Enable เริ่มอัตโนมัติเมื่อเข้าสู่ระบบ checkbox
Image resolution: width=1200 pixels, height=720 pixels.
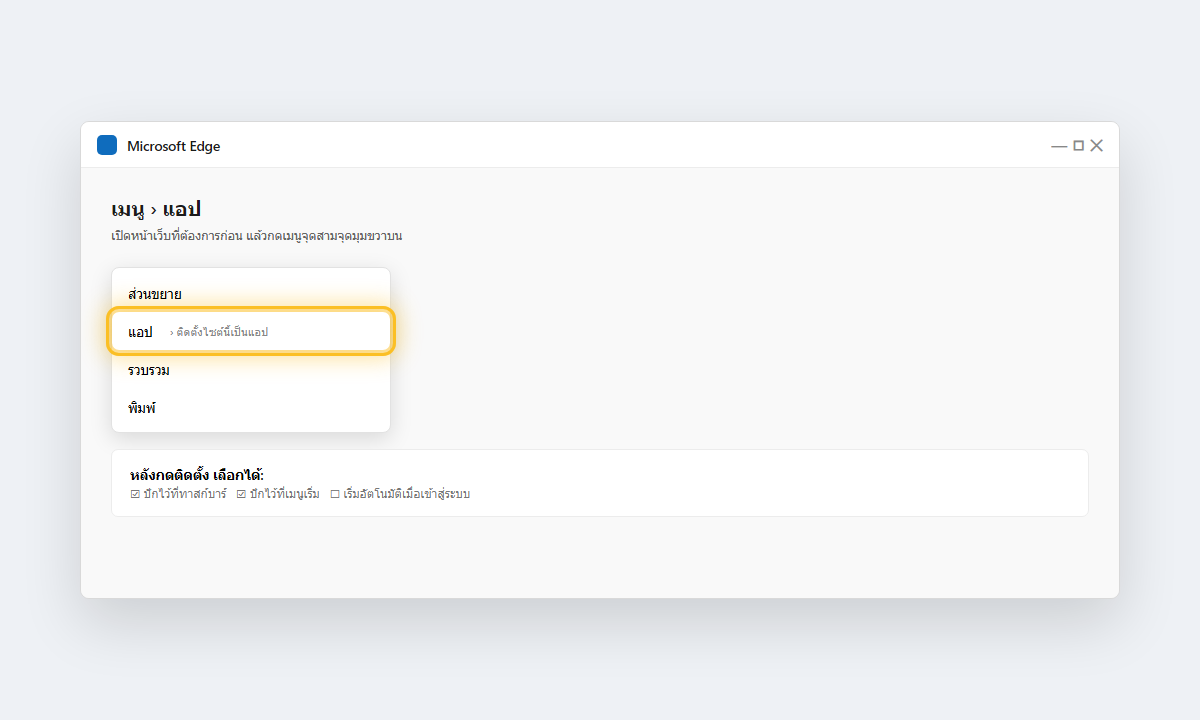(x=335, y=494)
